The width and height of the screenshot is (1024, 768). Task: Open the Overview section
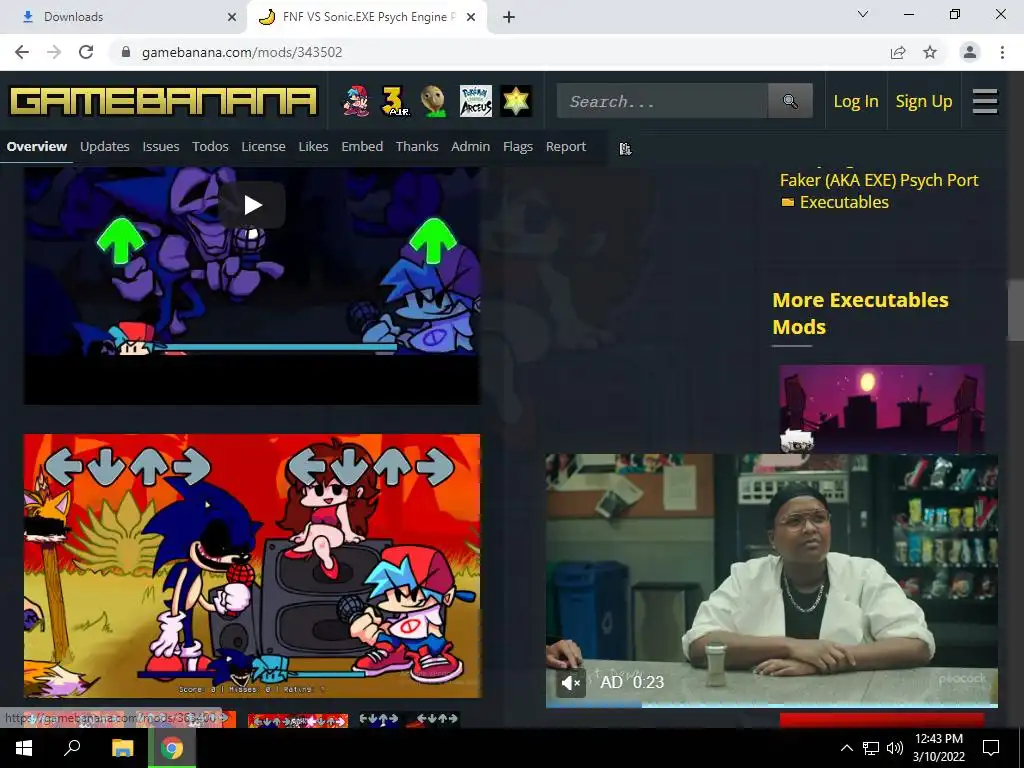coord(37,146)
